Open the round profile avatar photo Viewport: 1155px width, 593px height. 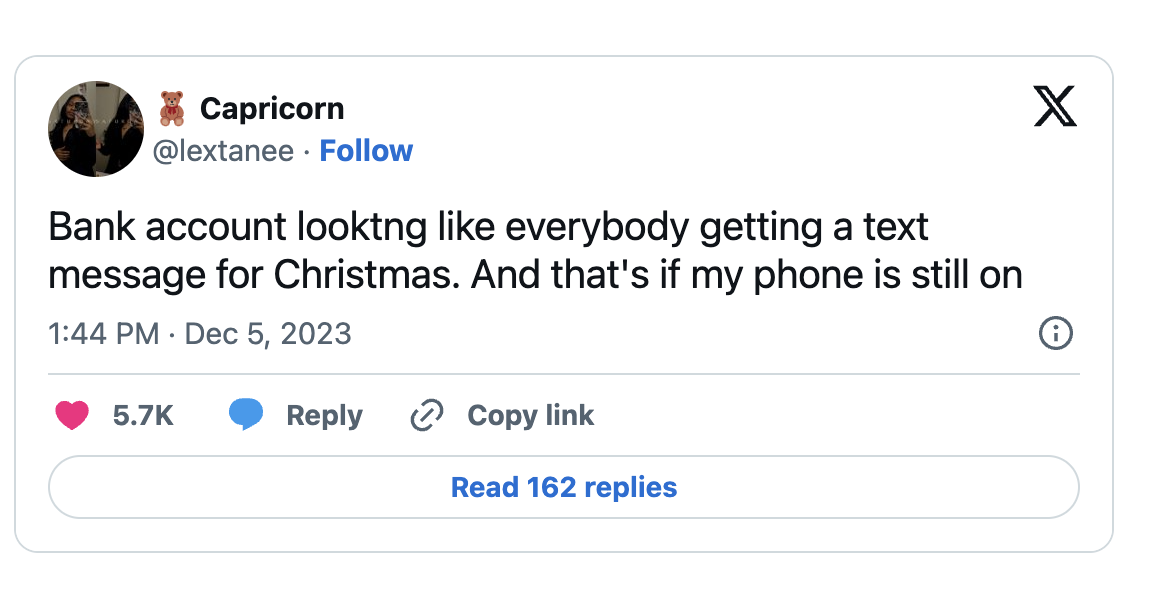click(x=96, y=129)
